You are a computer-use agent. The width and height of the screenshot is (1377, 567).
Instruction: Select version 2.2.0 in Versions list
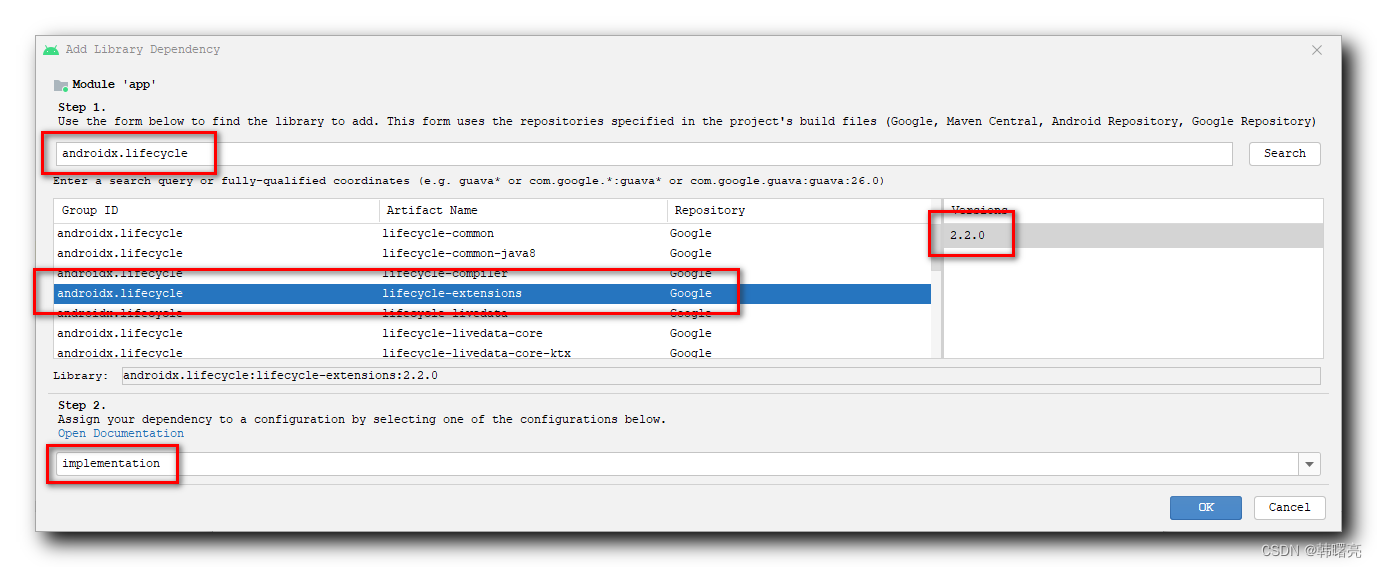click(x=1133, y=235)
